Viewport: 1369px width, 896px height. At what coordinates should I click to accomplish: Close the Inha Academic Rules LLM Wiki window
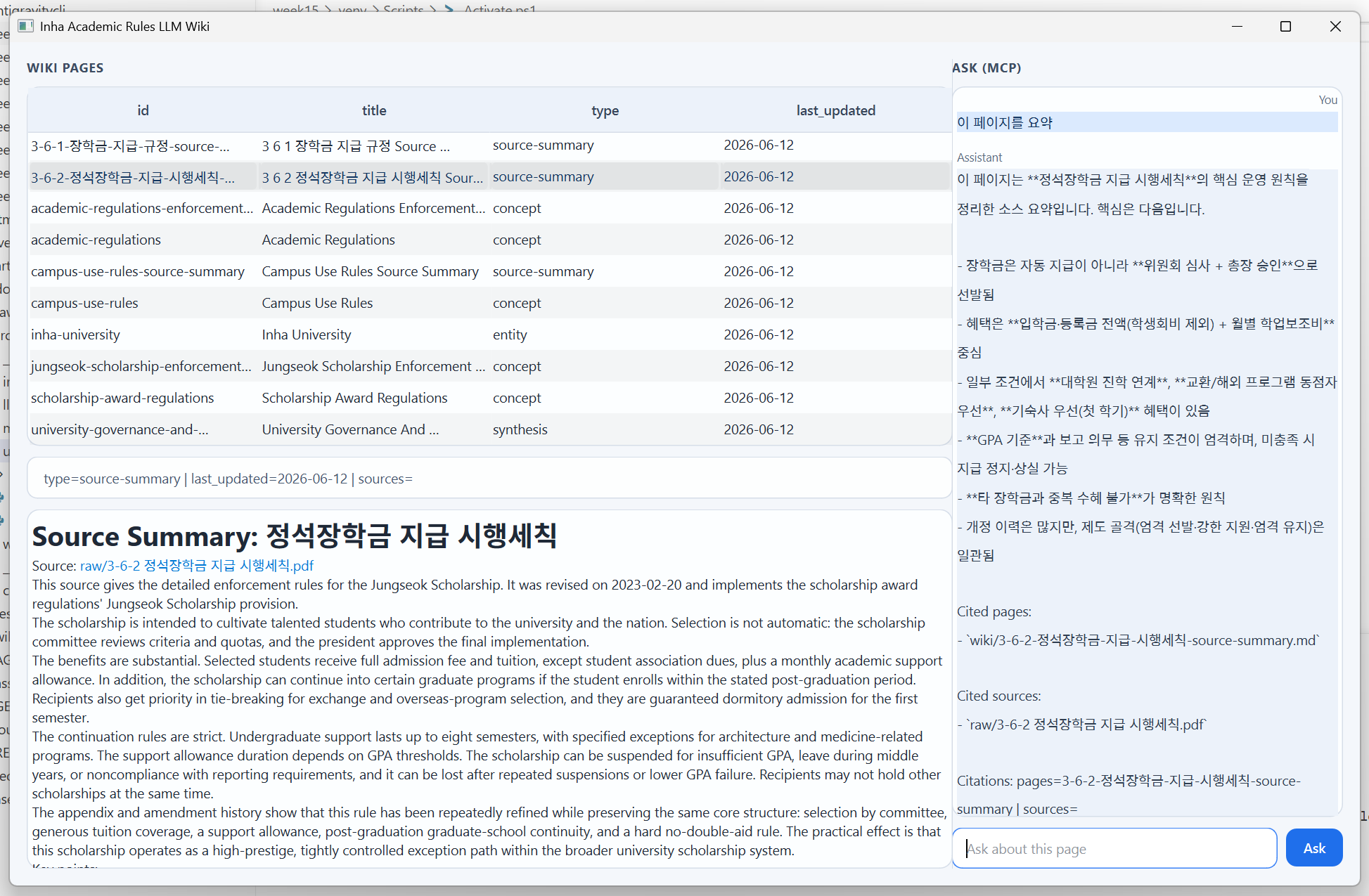click(x=1335, y=26)
